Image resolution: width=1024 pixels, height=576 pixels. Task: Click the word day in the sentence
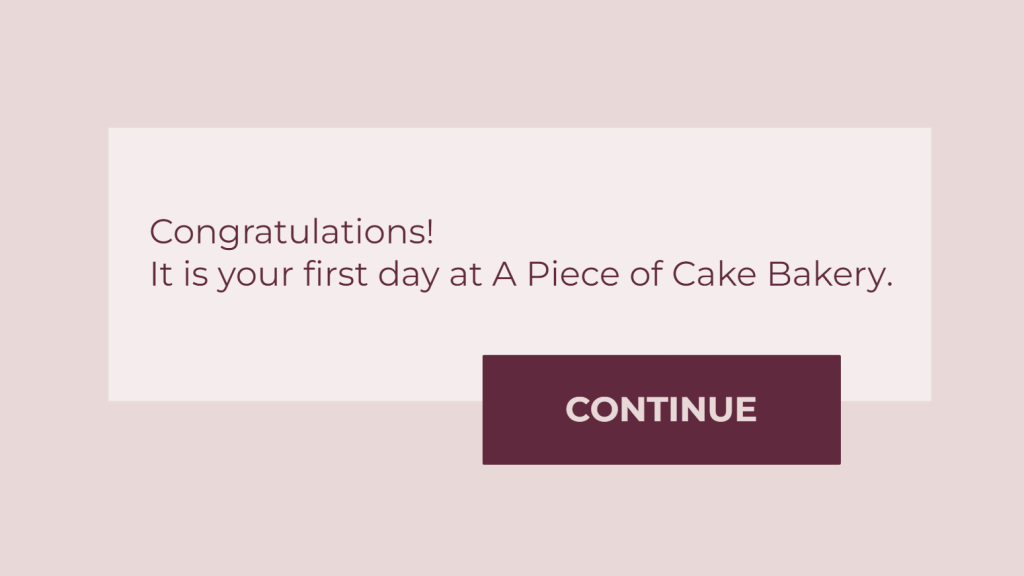click(x=408, y=275)
